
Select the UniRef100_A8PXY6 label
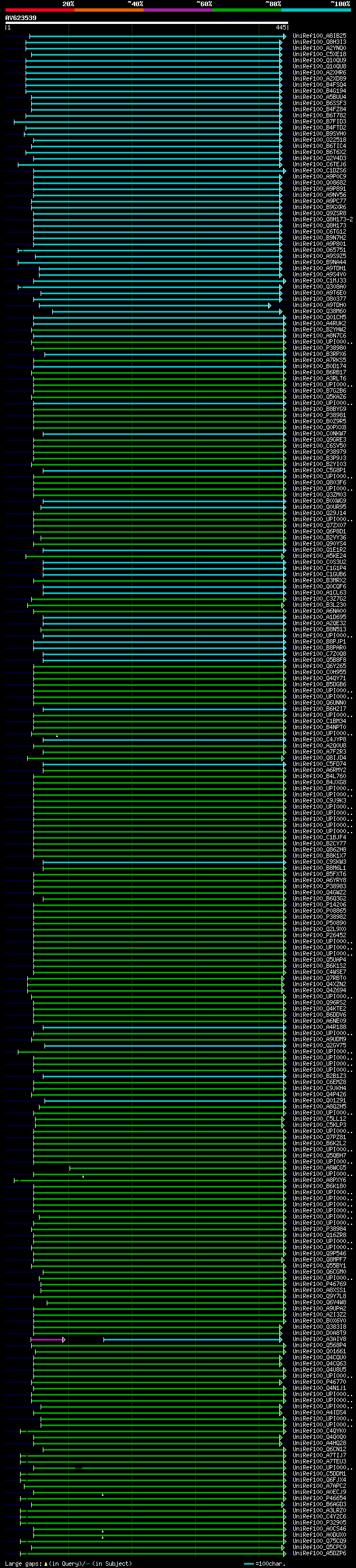(319, 1180)
